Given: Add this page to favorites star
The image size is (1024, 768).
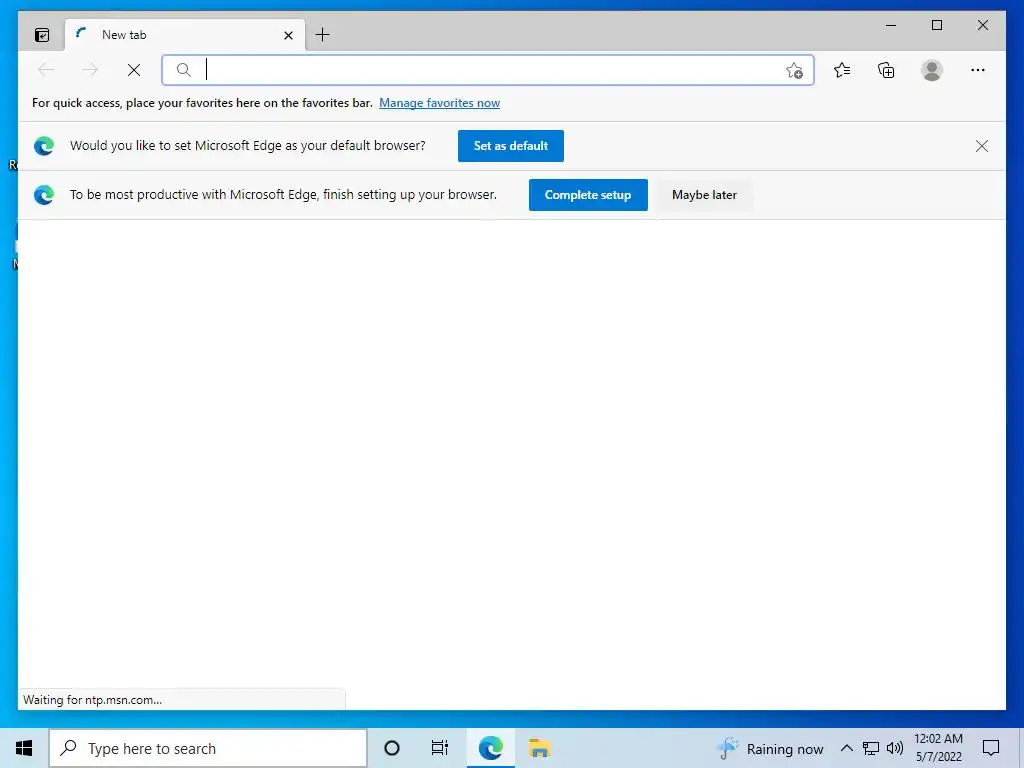Looking at the screenshot, I should (x=794, y=70).
